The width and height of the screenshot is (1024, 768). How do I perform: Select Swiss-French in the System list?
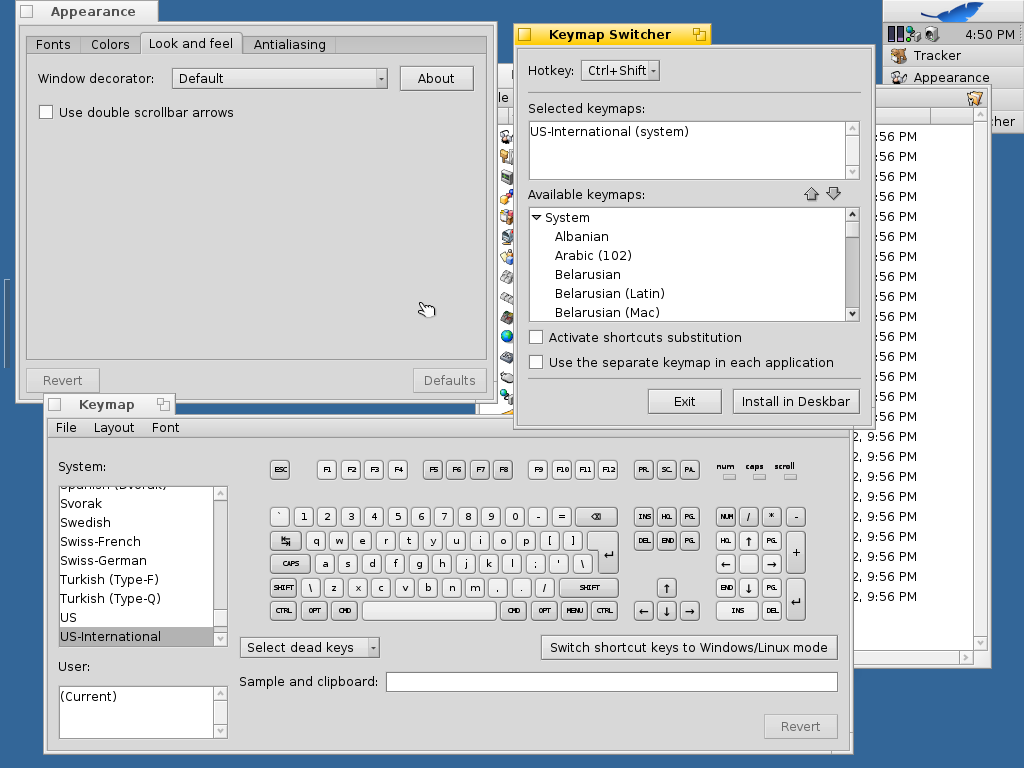[x=136, y=541]
